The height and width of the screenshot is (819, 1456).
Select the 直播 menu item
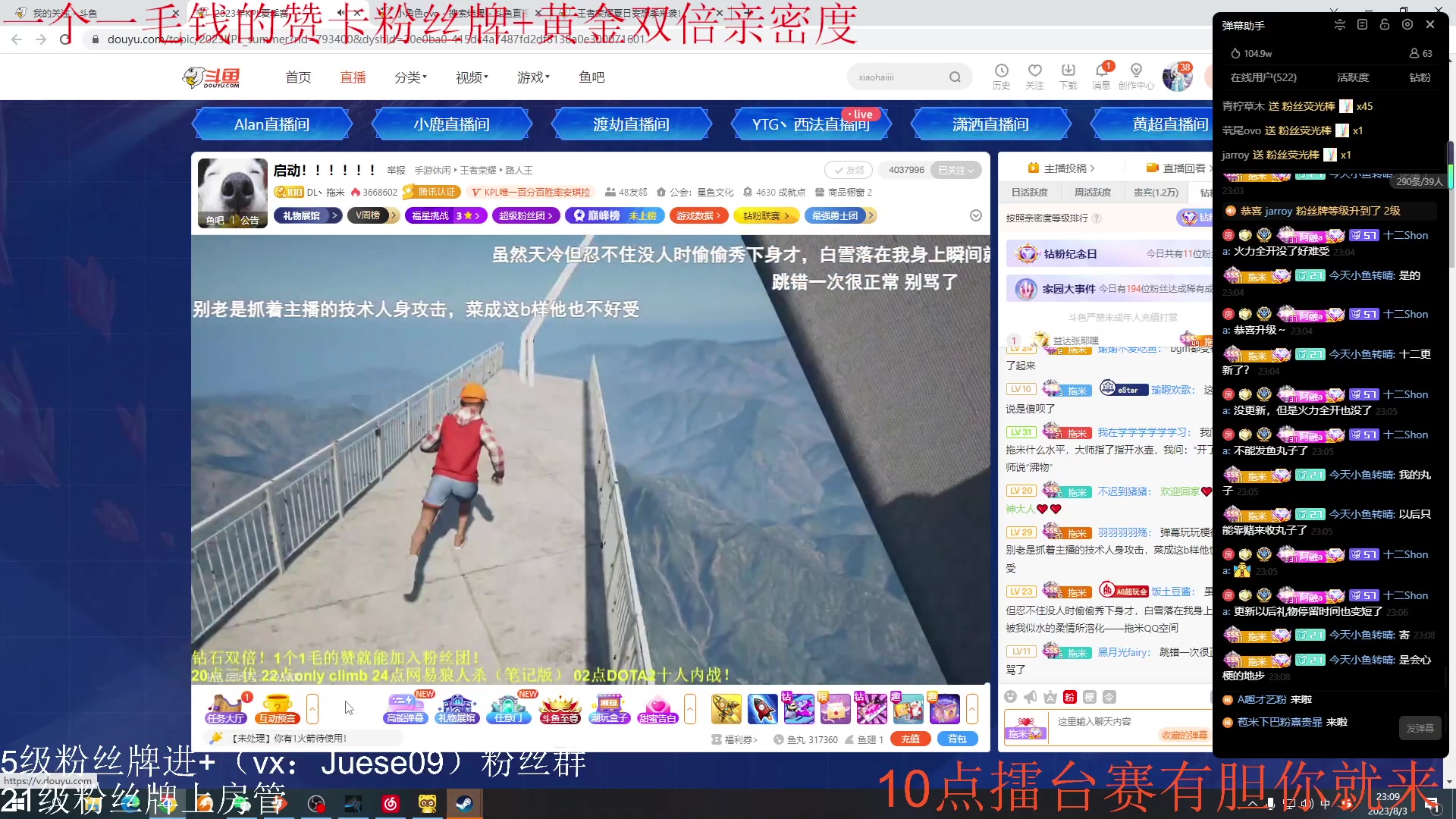point(353,77)
